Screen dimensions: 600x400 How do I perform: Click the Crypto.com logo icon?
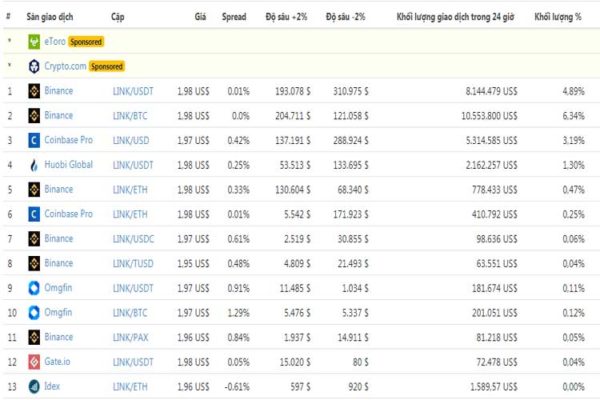point(34,66)
